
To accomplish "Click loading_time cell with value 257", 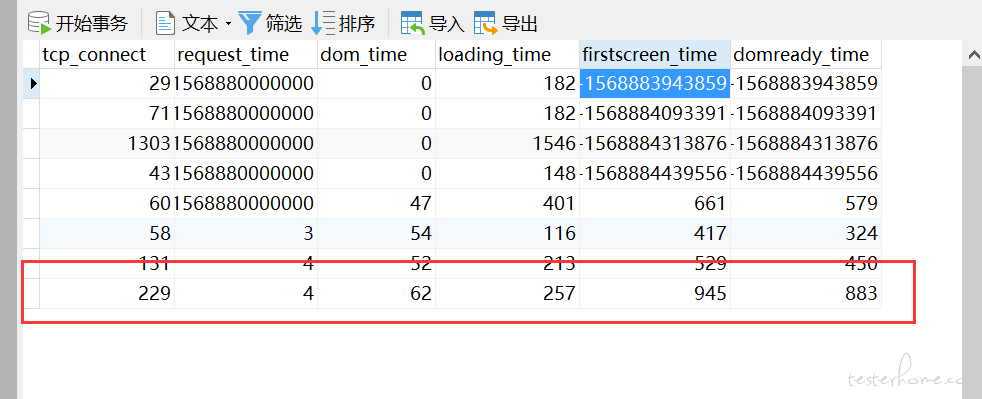I will [x=507, y=294].
